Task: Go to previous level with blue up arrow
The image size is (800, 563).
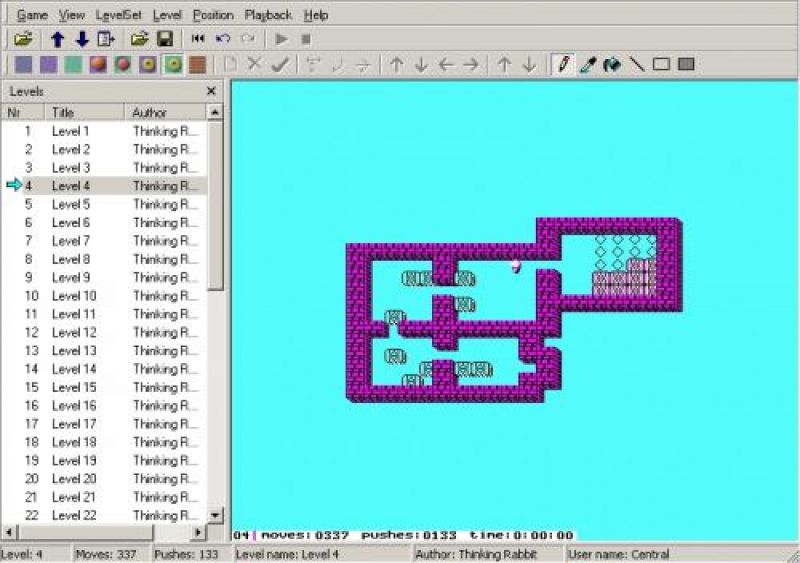Action: [58, 39]
